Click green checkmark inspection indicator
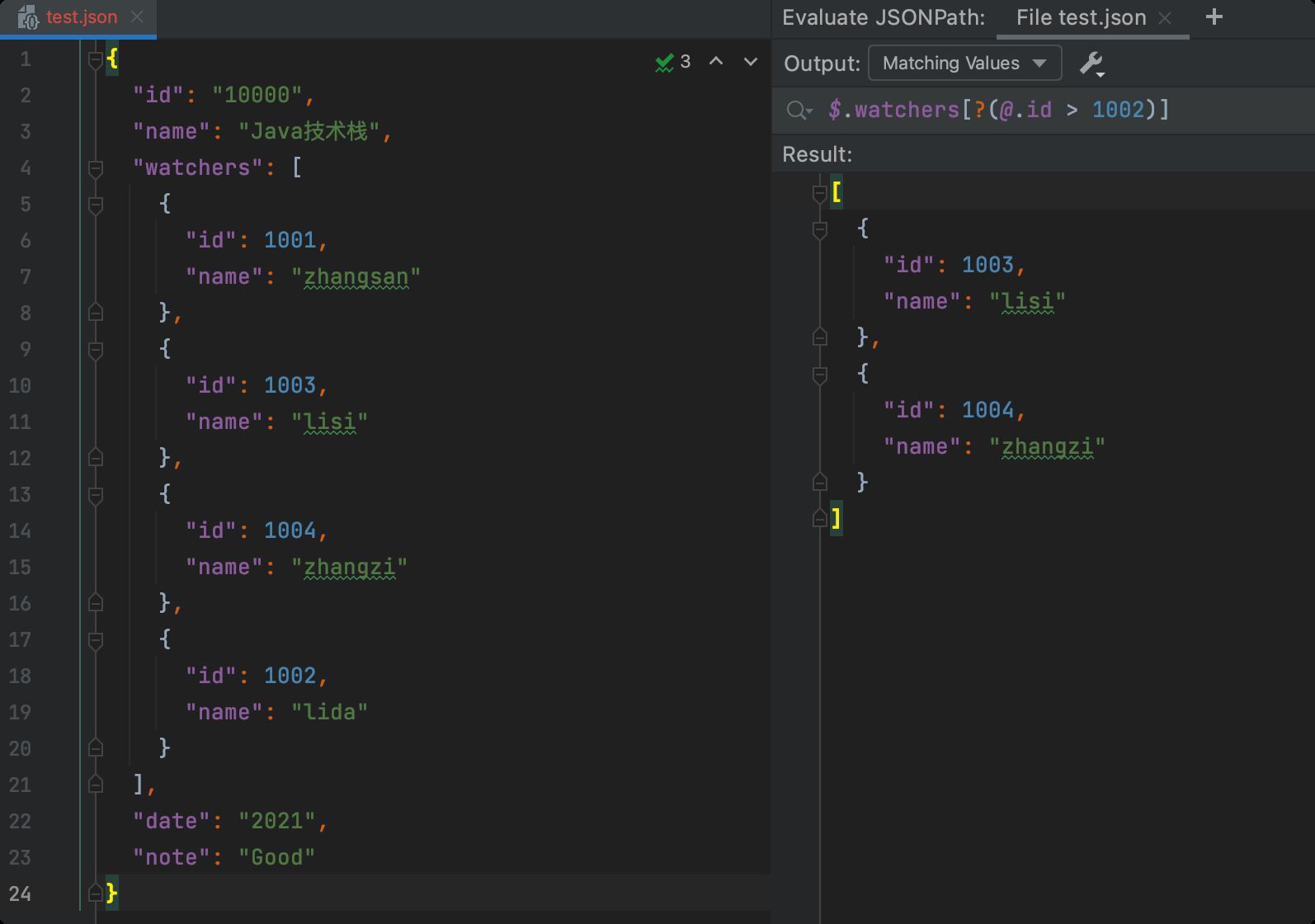 665,63
